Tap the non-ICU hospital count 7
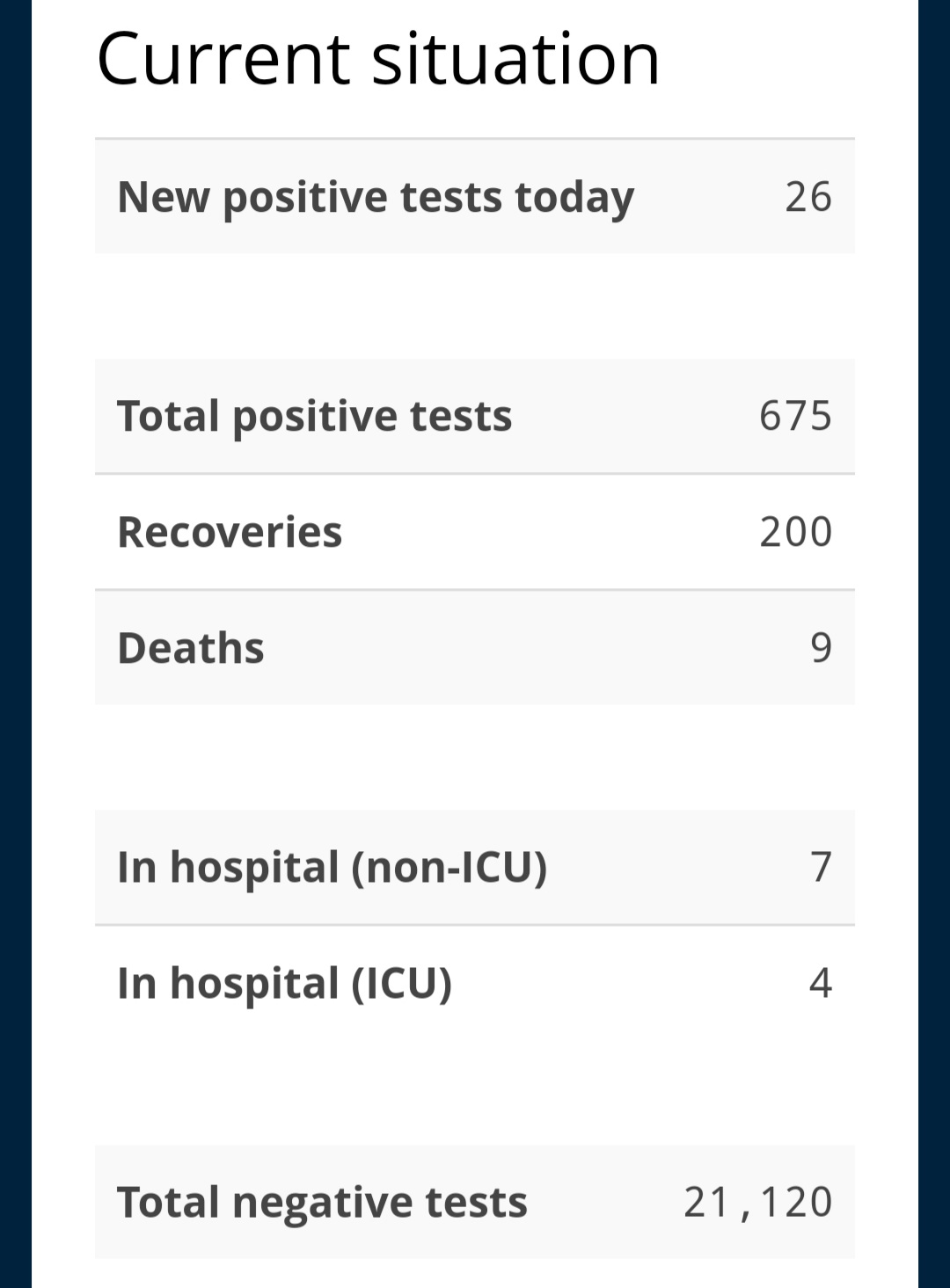The height and width of the screenshot is (1288, 950). (821, 867)
